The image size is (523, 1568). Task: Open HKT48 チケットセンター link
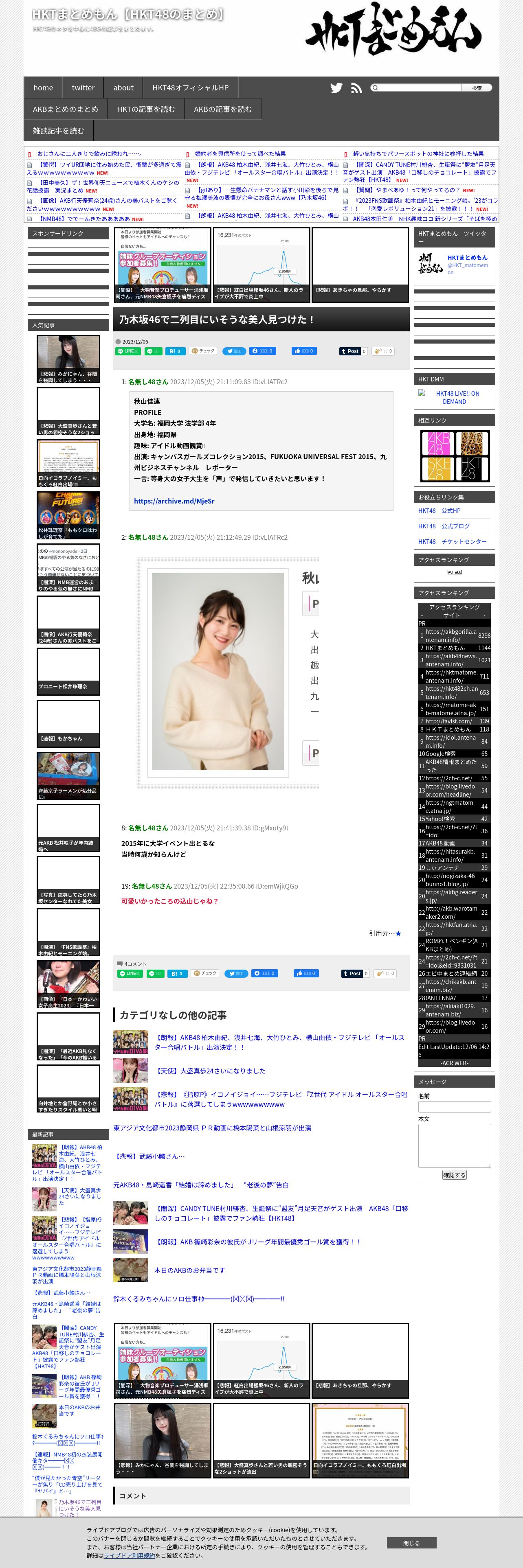pyautogui.click(x=453, y=542)
